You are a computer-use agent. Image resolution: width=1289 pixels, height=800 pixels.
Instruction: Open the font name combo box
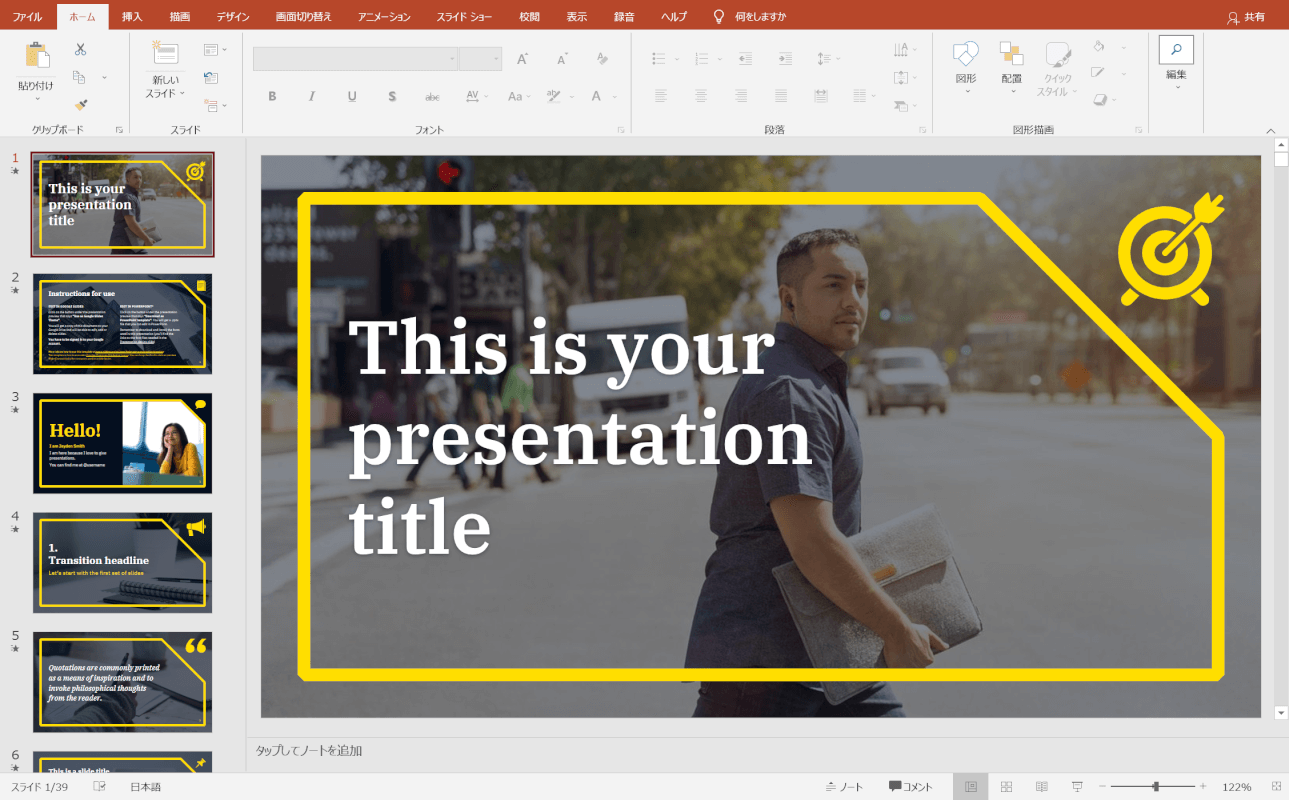(x=355, y=59)
